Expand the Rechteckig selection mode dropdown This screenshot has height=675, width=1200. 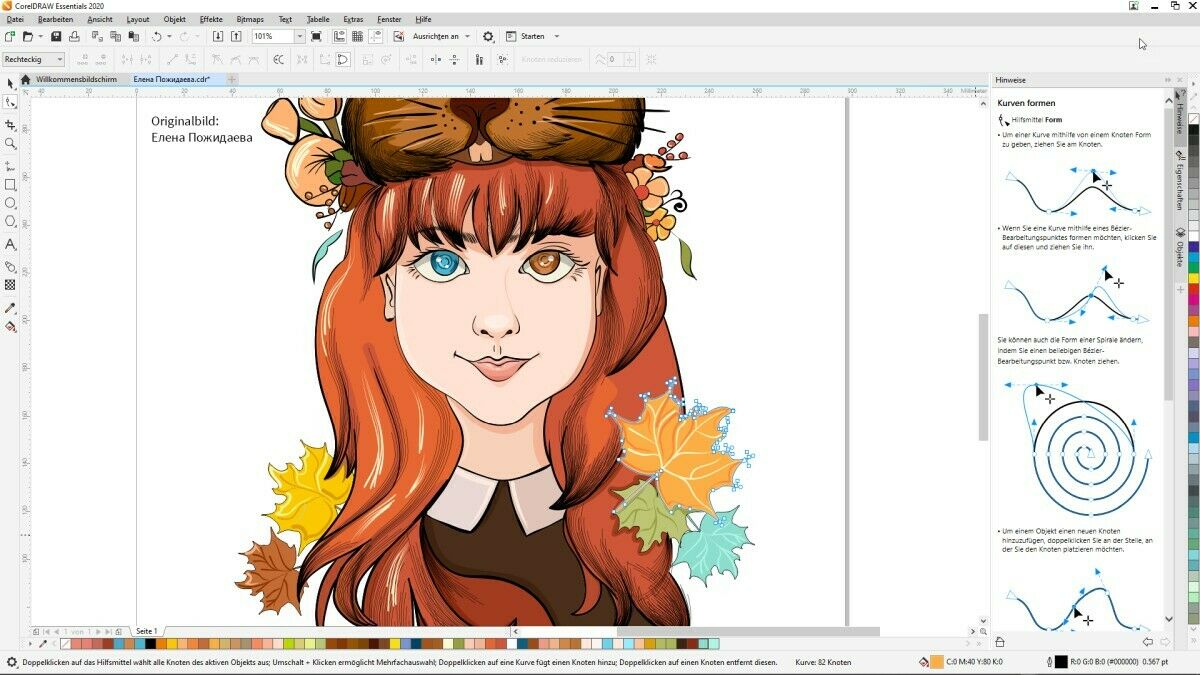60,60
